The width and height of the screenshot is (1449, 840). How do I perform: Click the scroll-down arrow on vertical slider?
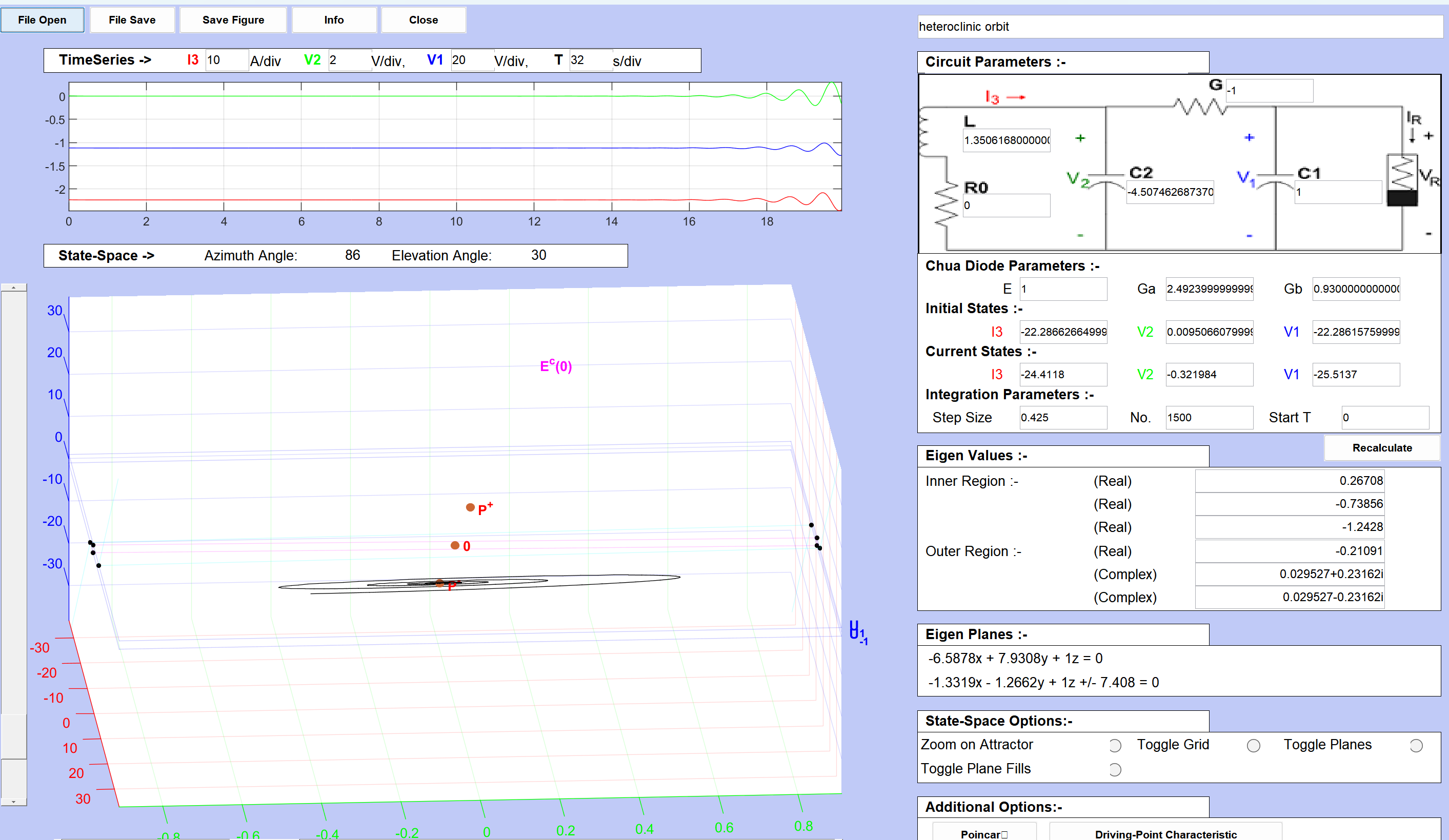click(x=14, y=802)
